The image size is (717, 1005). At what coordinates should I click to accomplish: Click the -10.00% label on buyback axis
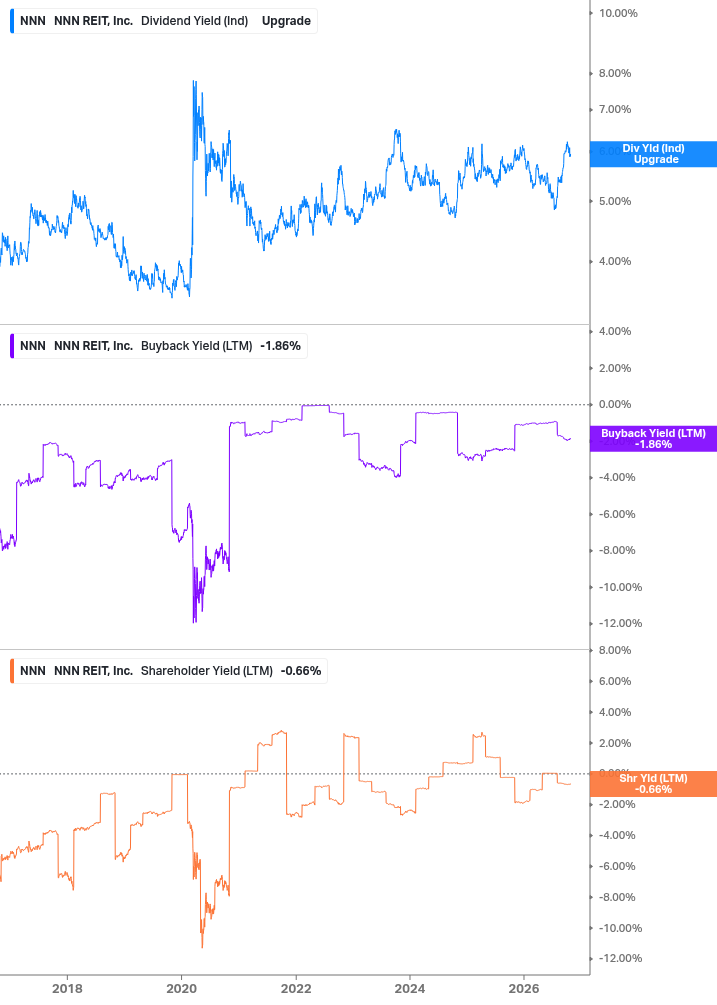coord(620,587)
